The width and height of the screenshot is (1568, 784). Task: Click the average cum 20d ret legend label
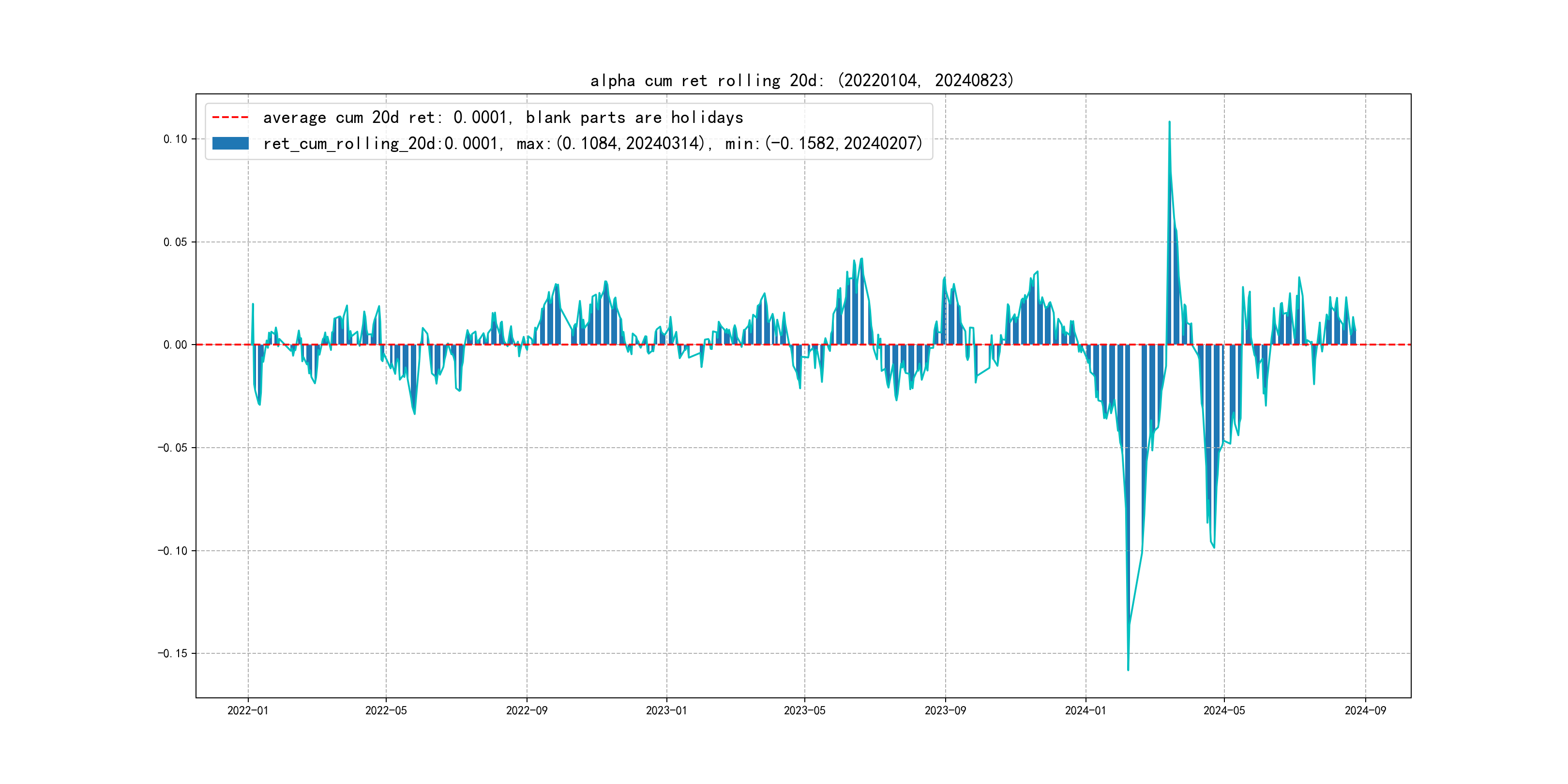503,118
